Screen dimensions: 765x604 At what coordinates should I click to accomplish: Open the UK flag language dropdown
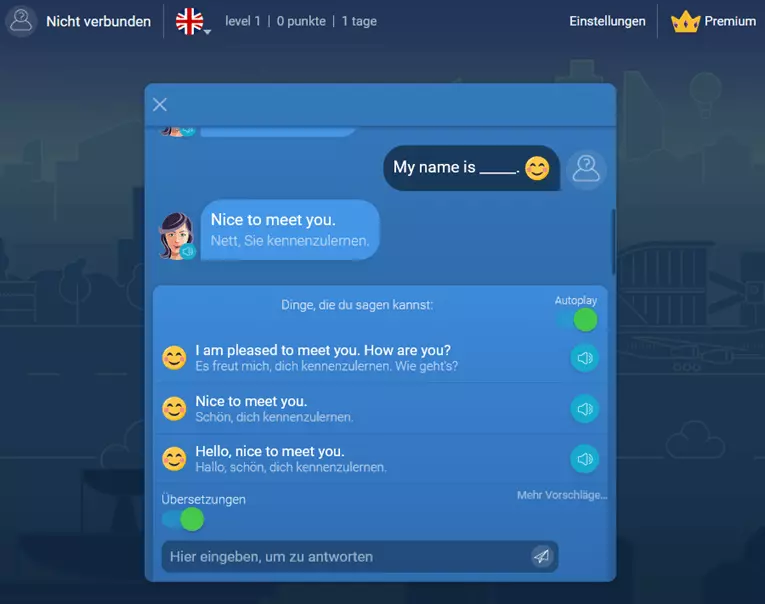[x=192, y=22]
